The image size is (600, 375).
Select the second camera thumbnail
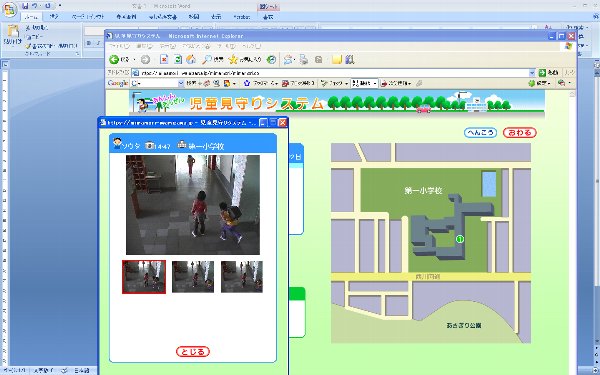tap(193, 277)
